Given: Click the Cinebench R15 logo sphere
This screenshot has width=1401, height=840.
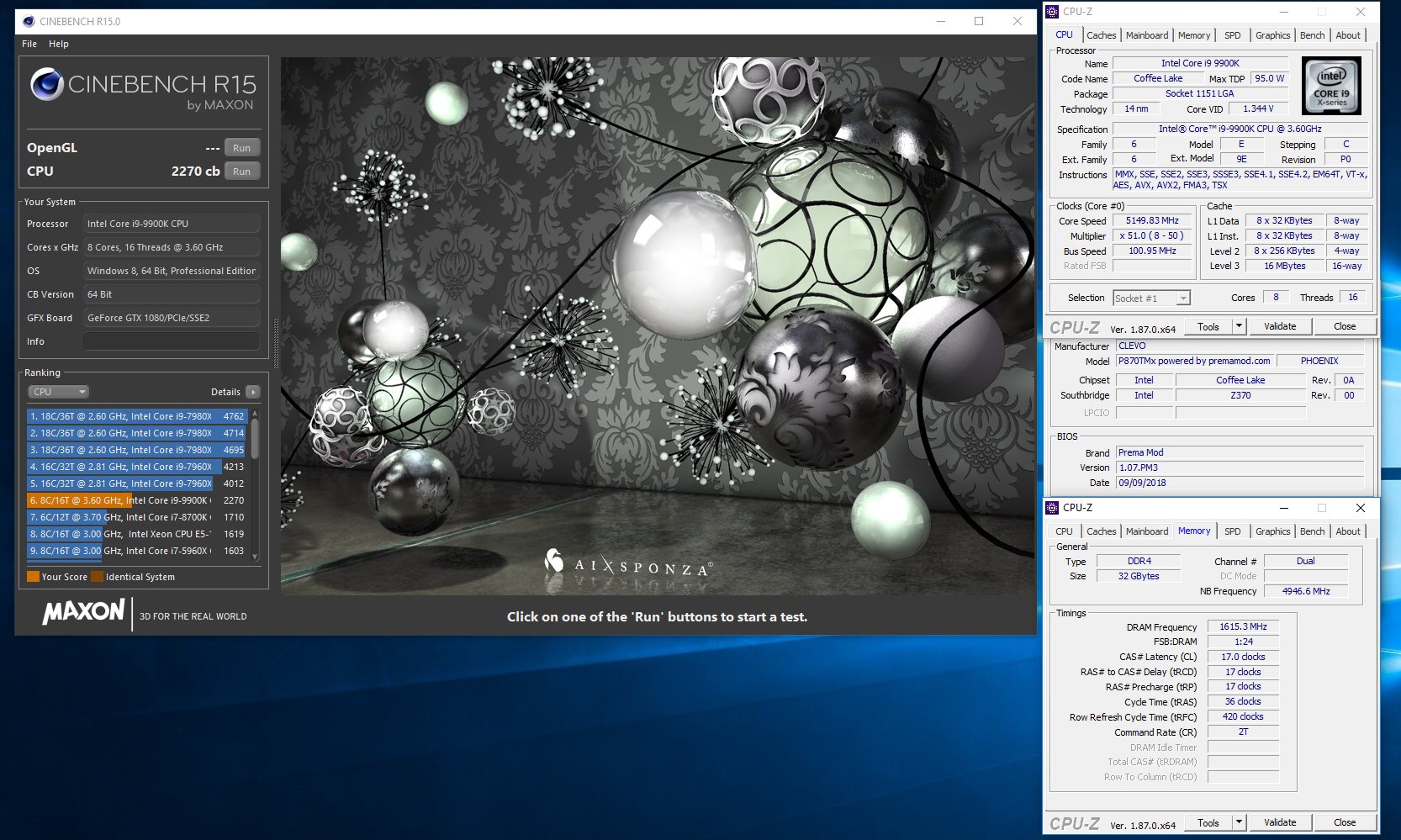Looking at the screenshot, I should point(47,84).
